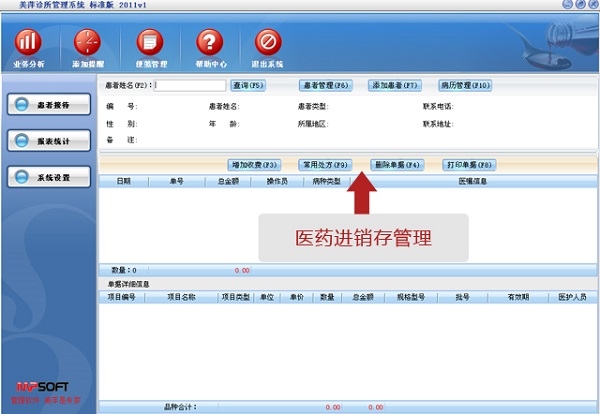Click the 单号 column header
The width and height of the screenshot is (600, 414).
177,181
